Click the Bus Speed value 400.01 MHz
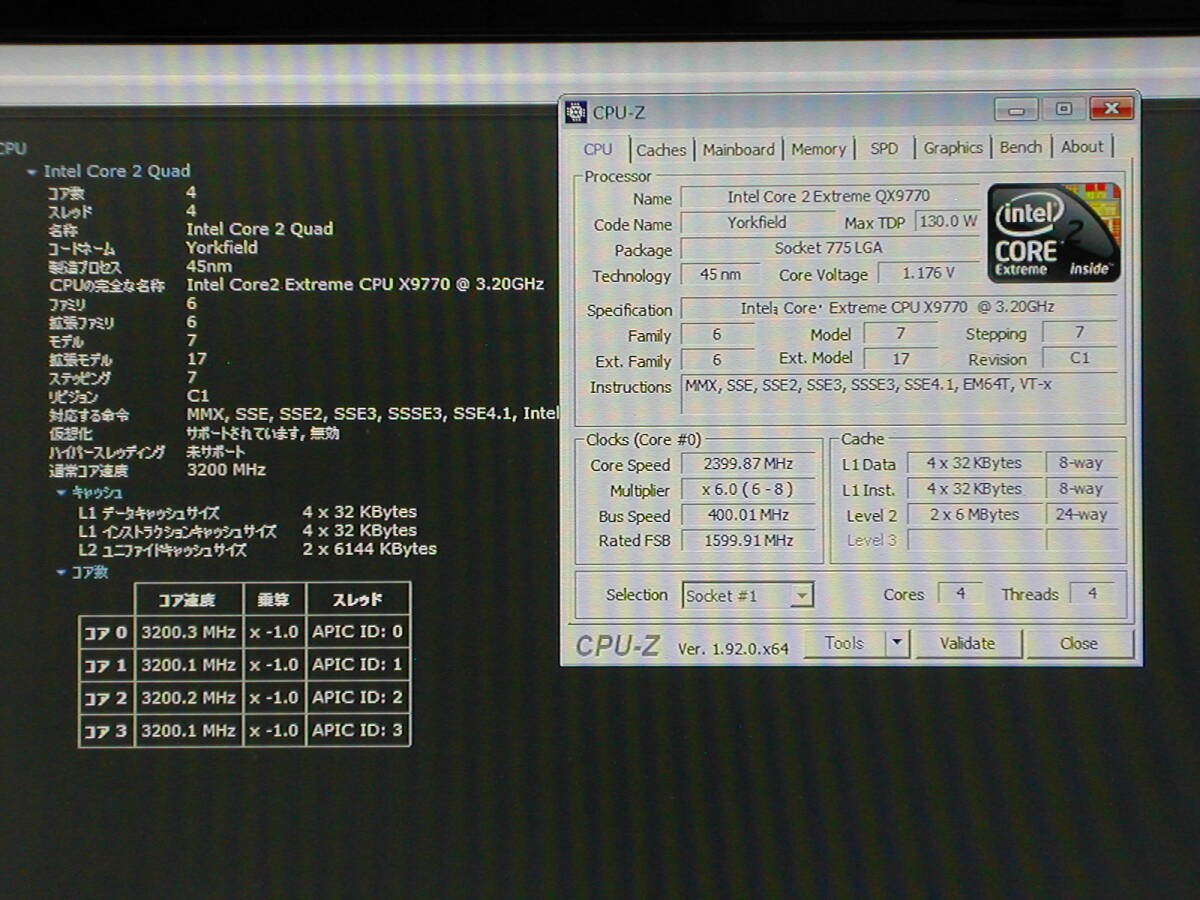 point(747,515)
